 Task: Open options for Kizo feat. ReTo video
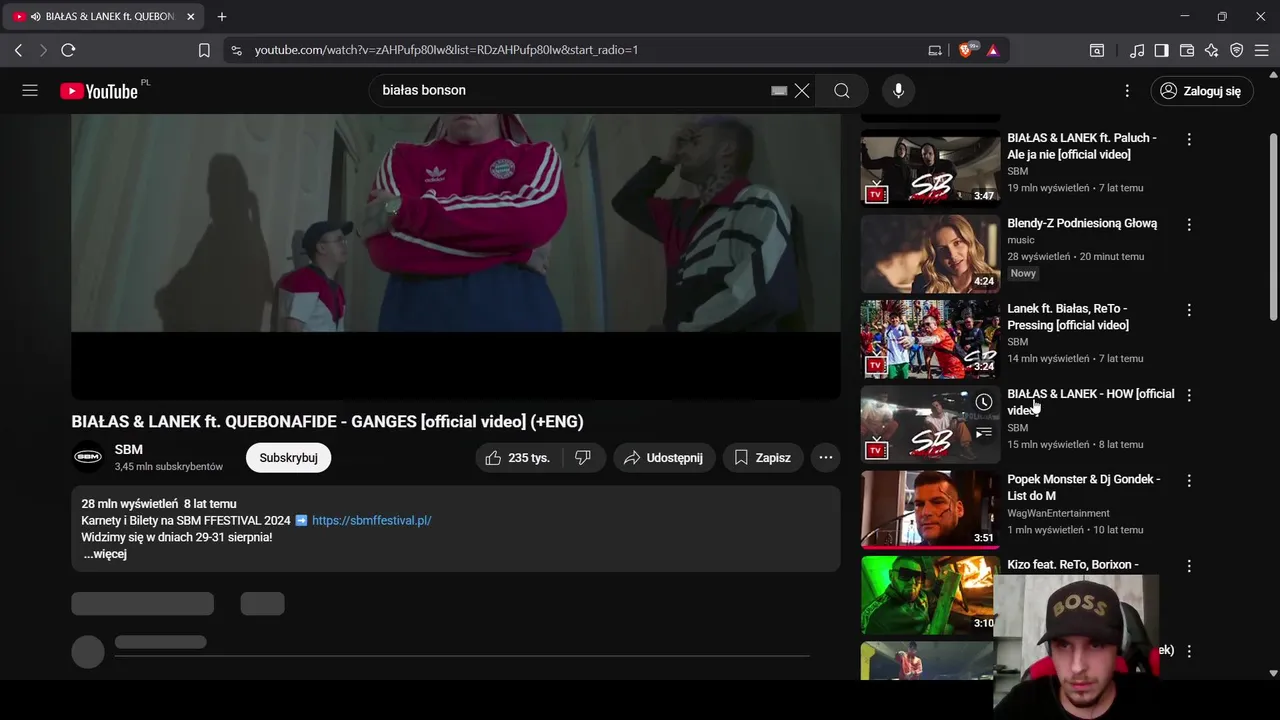tap(1189, 566)
